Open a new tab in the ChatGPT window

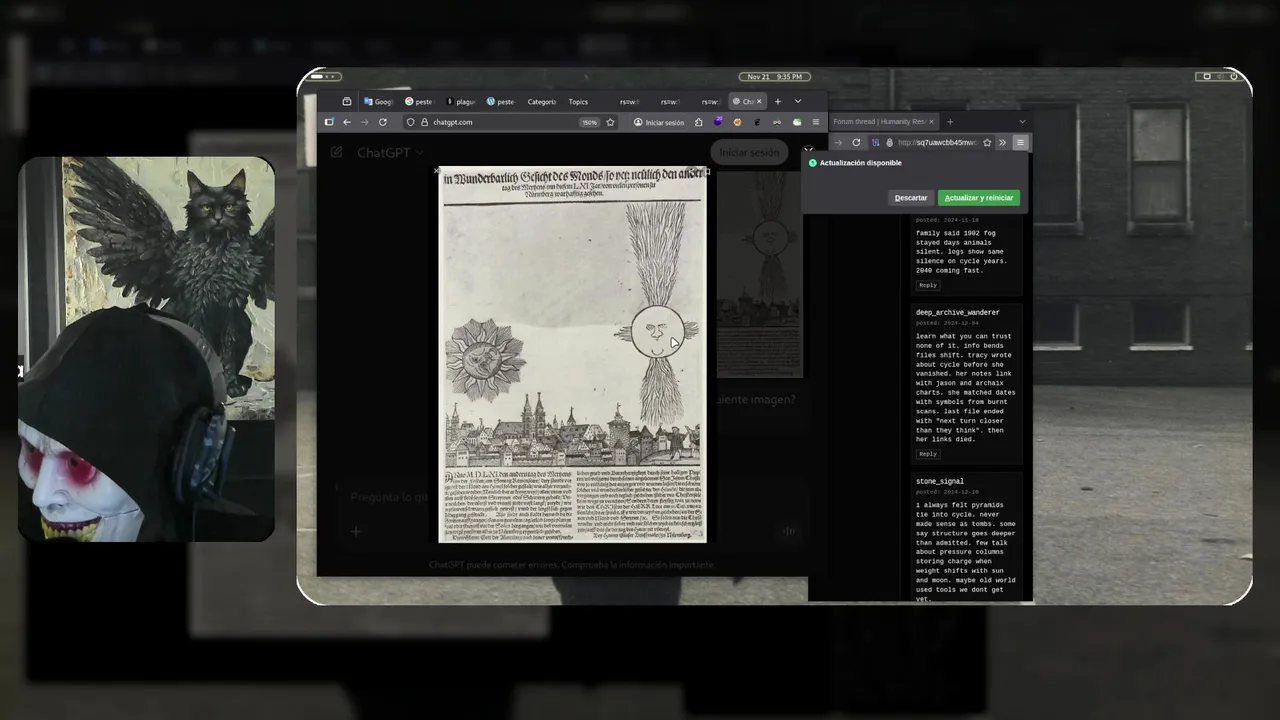[777, 101]
